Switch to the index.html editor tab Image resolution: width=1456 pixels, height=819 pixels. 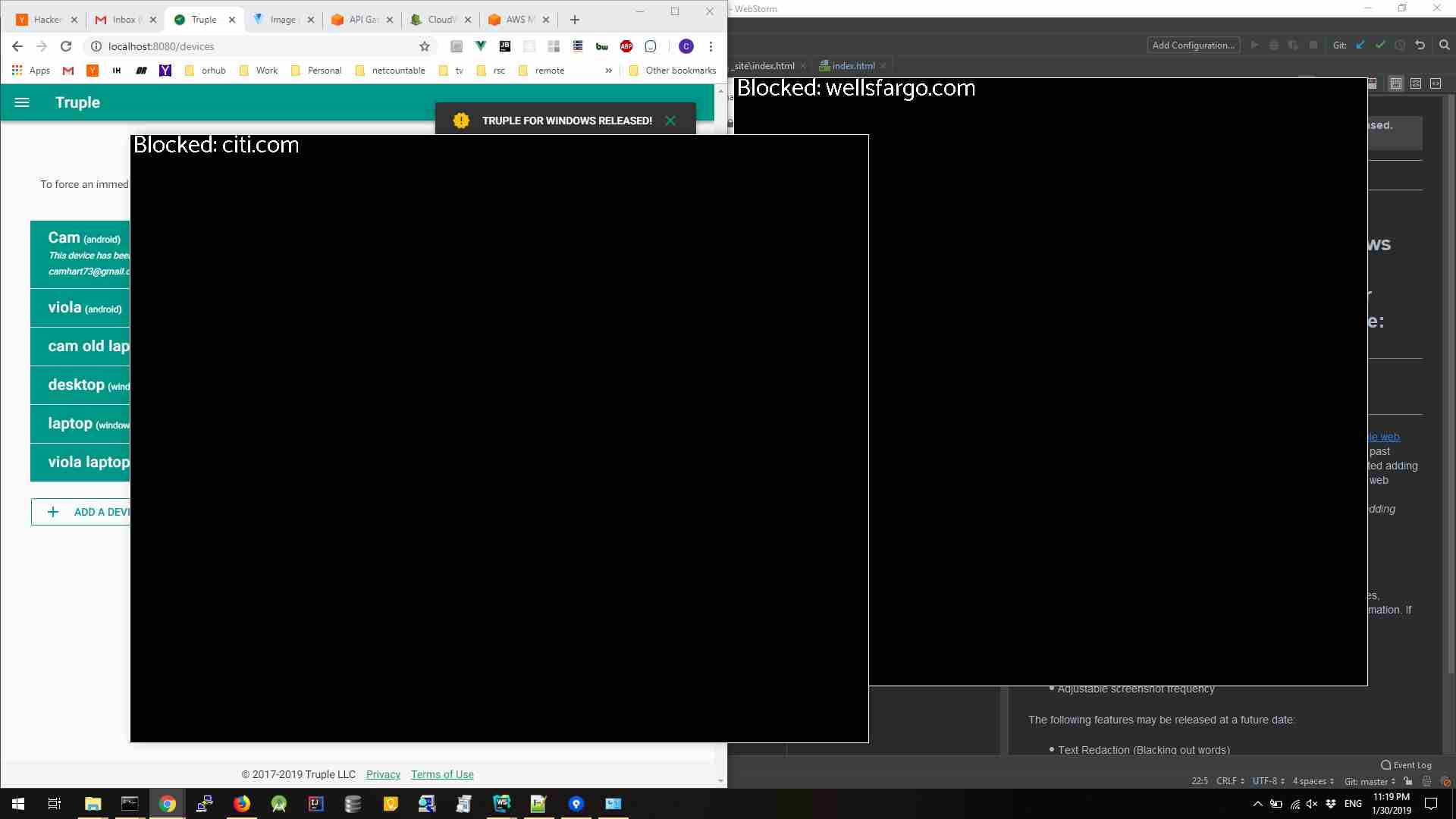click(x=852, y=66)
